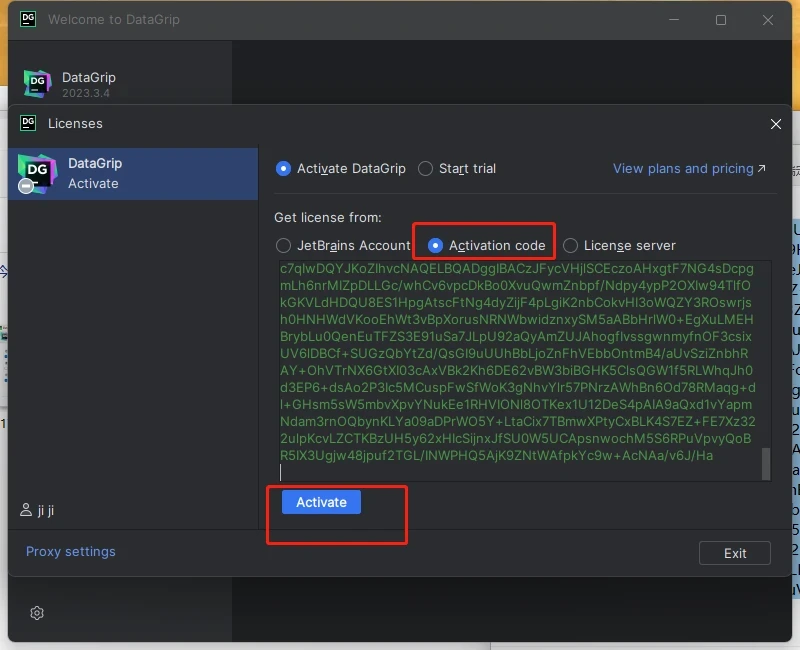
Task: Choose JetBrains Account as license source
Action: (x=283, y=245)
